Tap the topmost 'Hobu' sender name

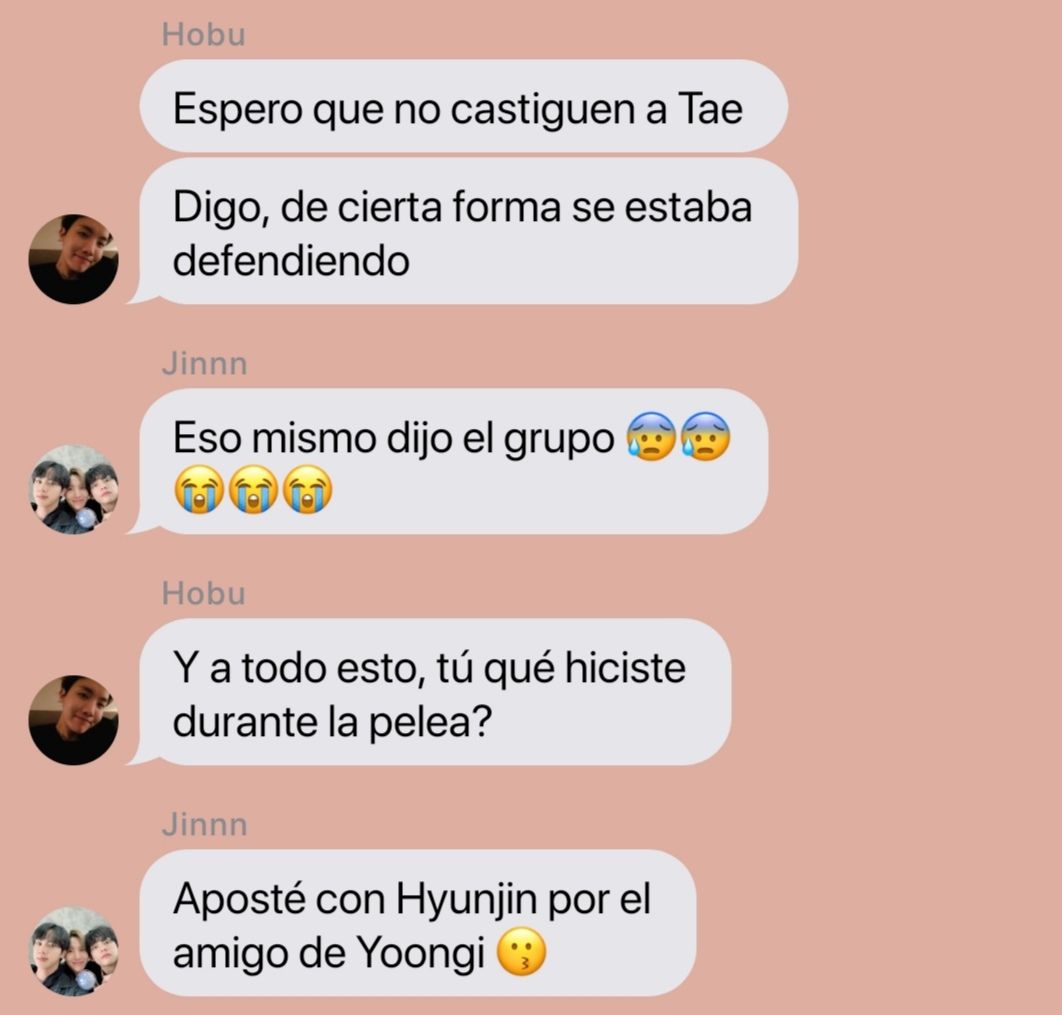tap(204, 35)
